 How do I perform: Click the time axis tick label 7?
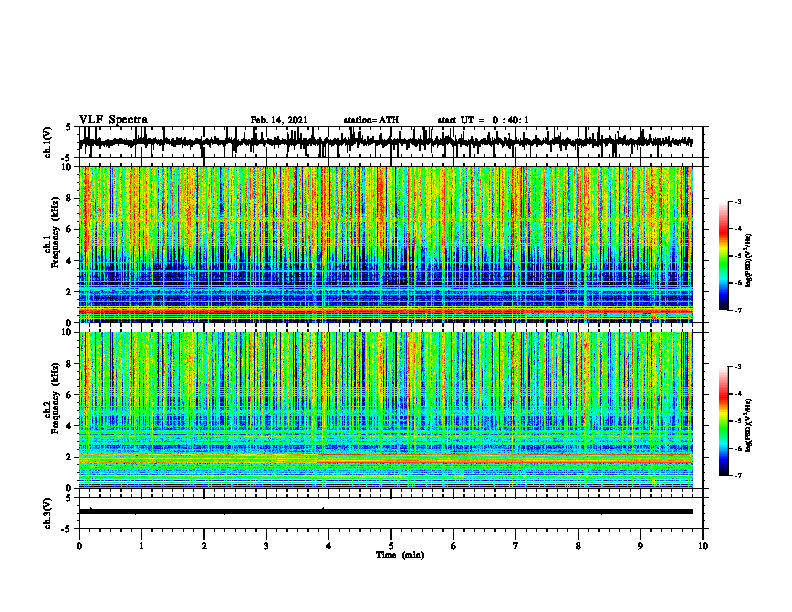point(516,546)
